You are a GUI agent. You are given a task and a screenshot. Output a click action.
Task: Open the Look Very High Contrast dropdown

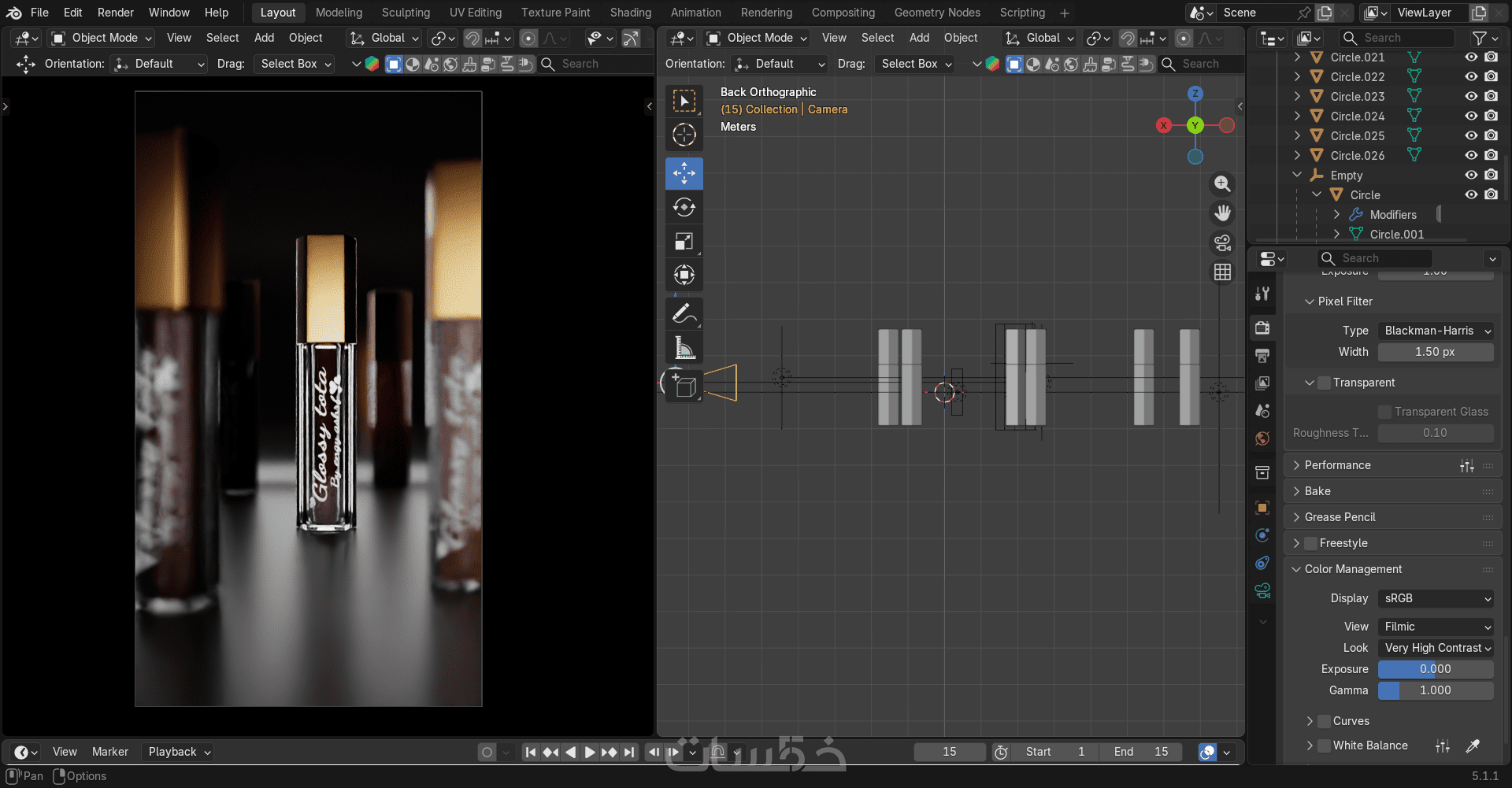tap(1436, 648)
